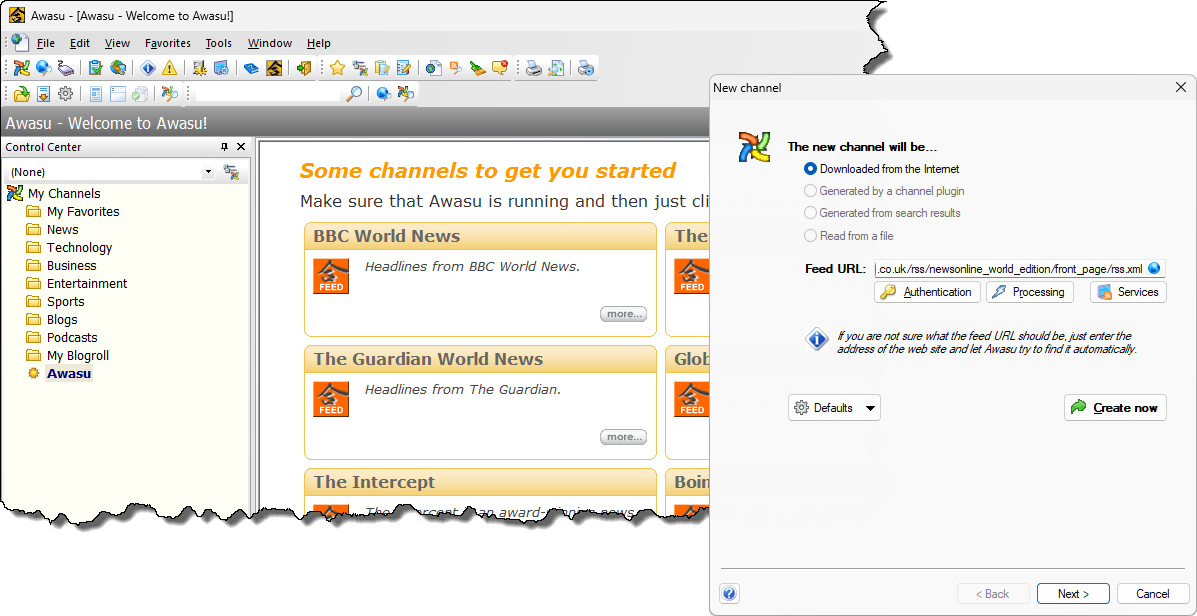Click the blue diamond information toolbar icon
Viewport: 1197px width, 616px height.
click(147, 68)
